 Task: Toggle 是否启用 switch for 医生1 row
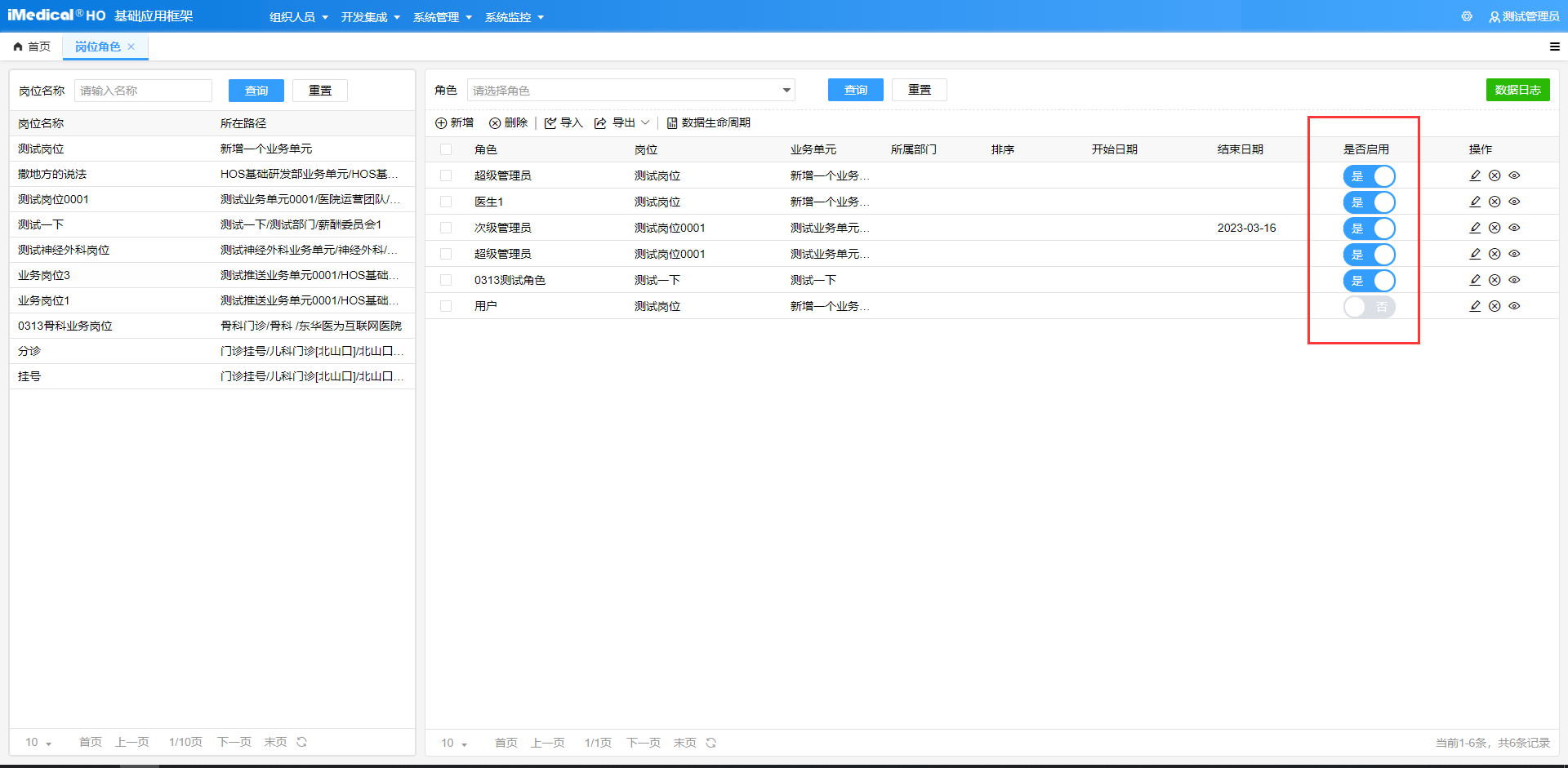(1369, 202)
